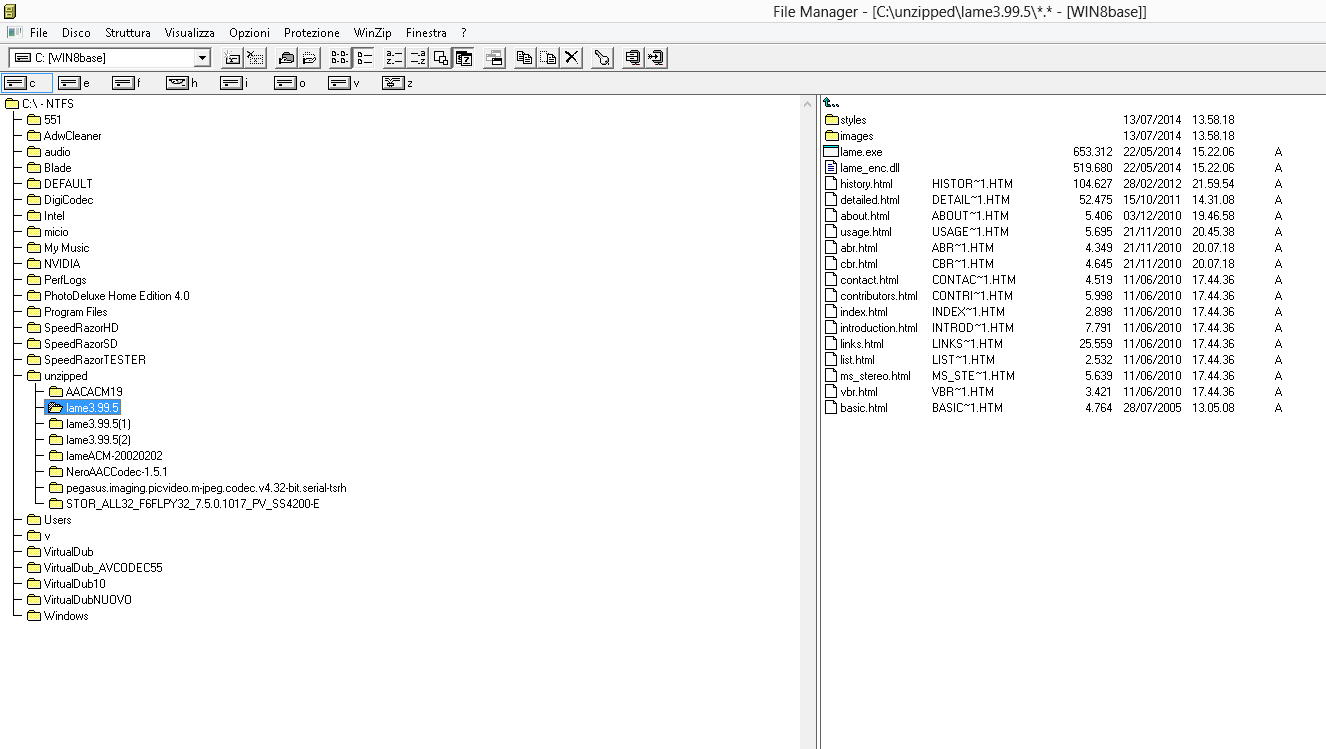Viewport: 1326px width, 749px height.
Task: Open the drive selection dropdown
Action: [202, 58]
